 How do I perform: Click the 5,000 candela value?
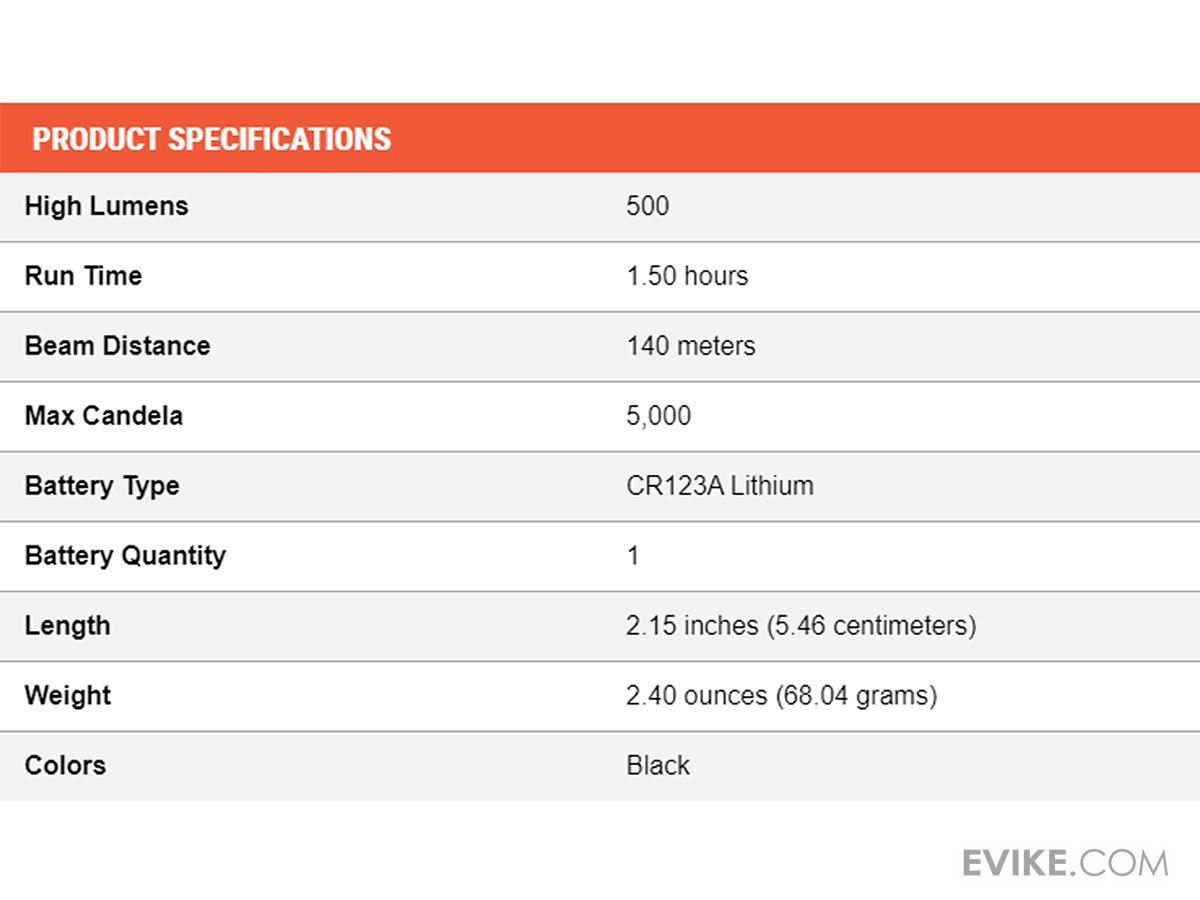(658, 416)
